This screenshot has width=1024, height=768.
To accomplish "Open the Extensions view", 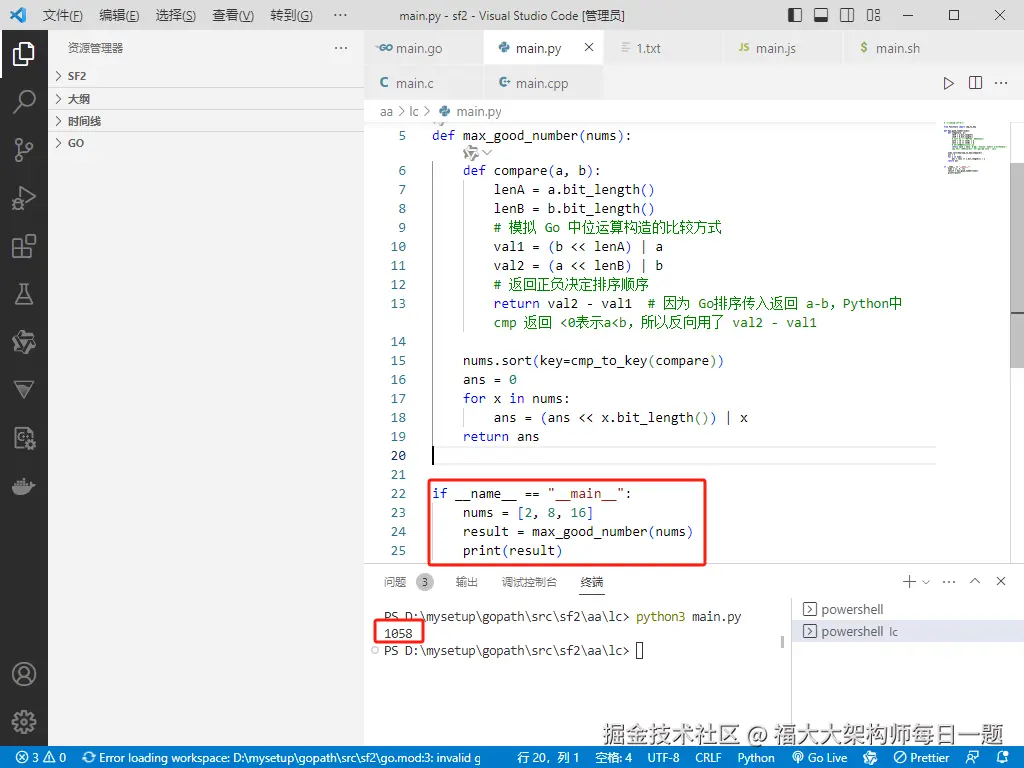I will (24, 246).
